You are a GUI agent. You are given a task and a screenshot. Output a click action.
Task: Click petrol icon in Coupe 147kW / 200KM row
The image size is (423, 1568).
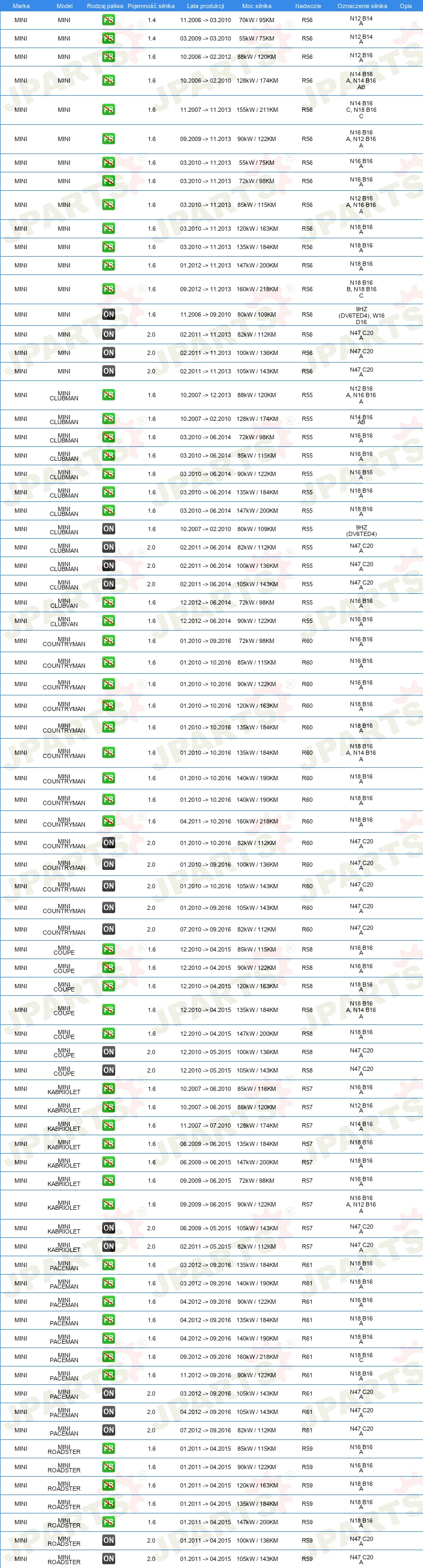pos(109,1034)
